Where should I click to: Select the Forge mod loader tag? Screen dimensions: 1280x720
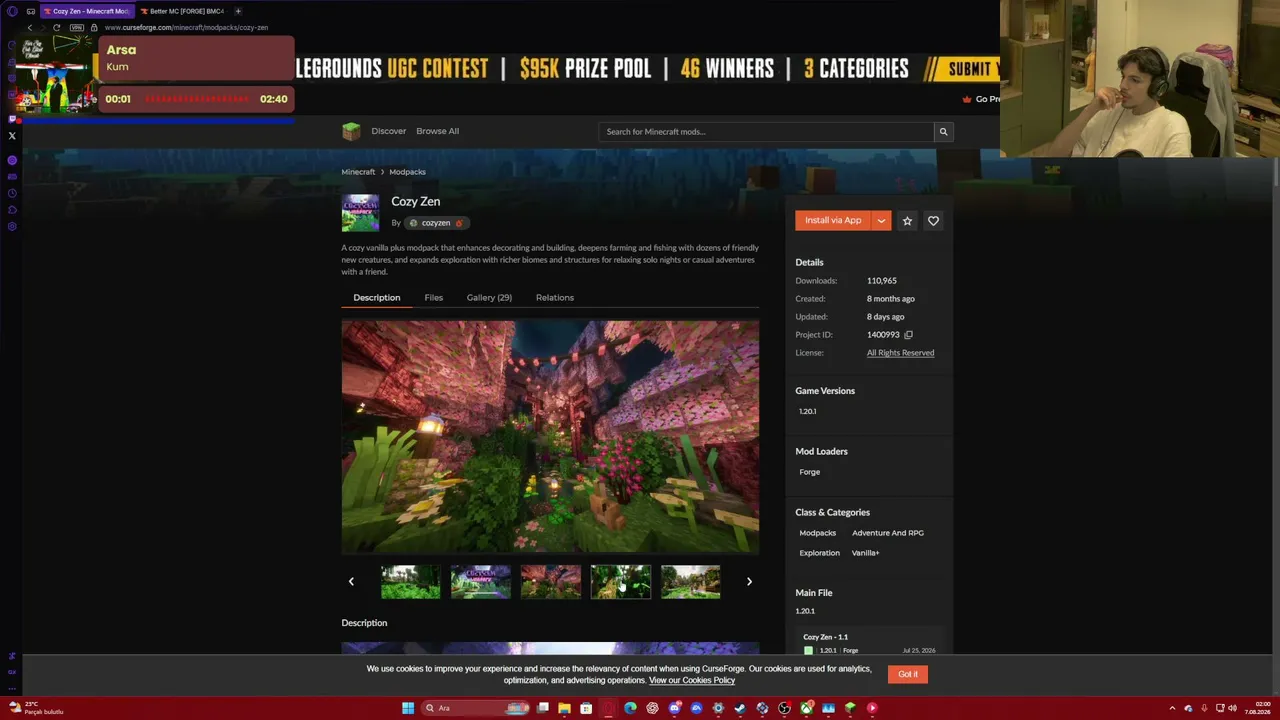(809, 472)
